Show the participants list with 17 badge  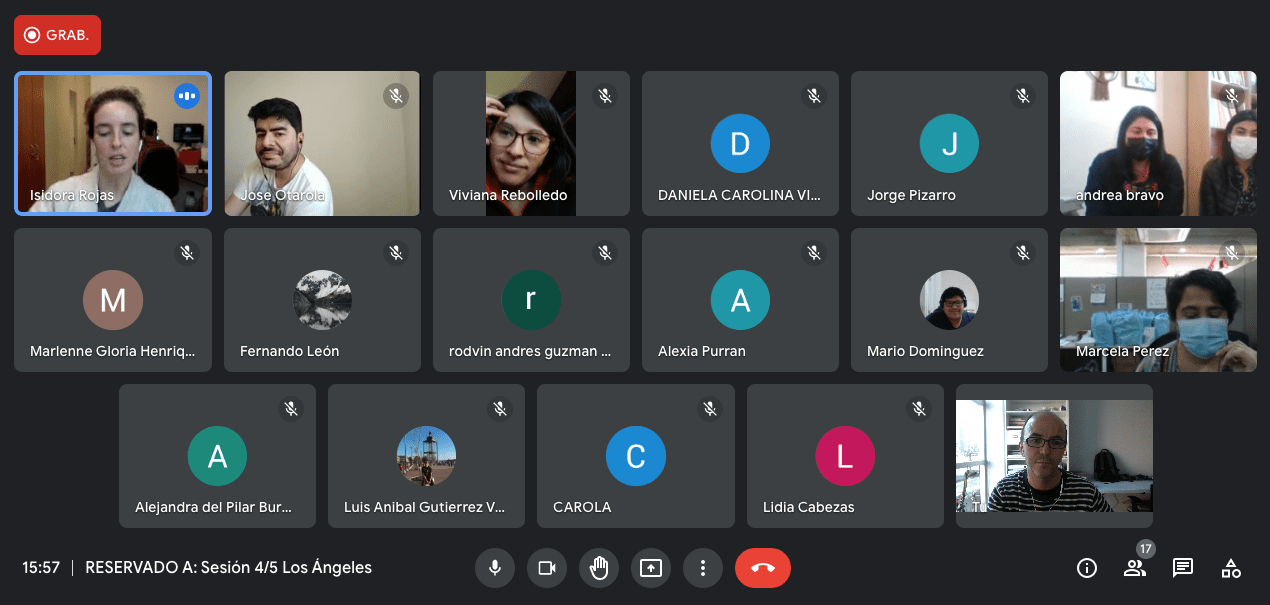pyautogui.click(x=1135, y=568)
